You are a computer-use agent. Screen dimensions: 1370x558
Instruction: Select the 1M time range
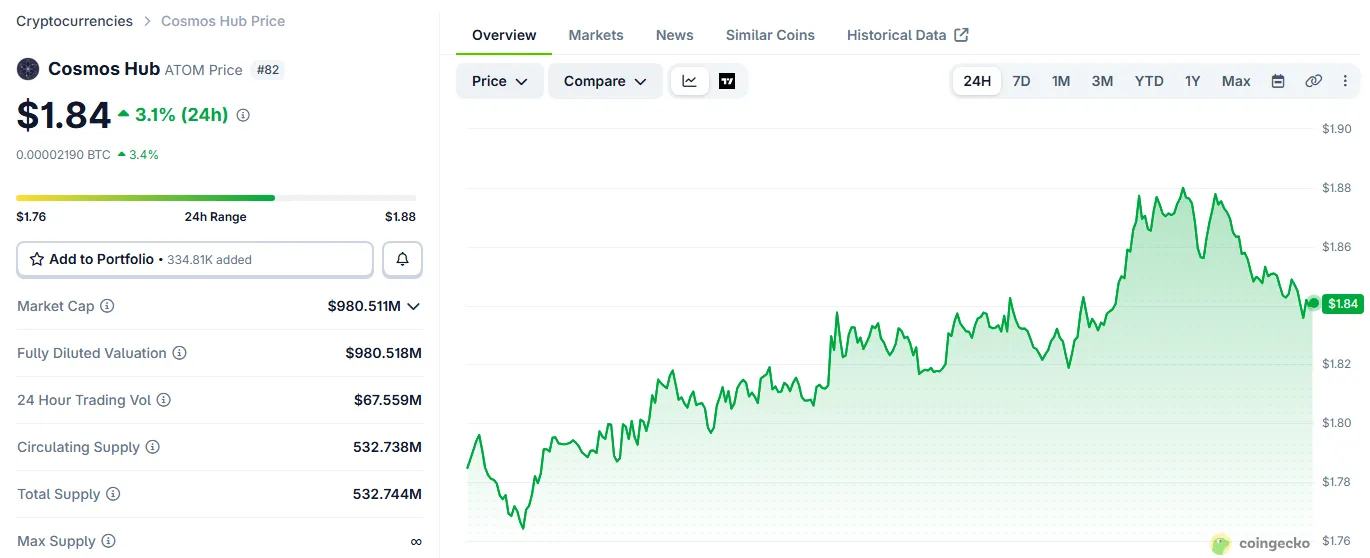pos(1061,81)
